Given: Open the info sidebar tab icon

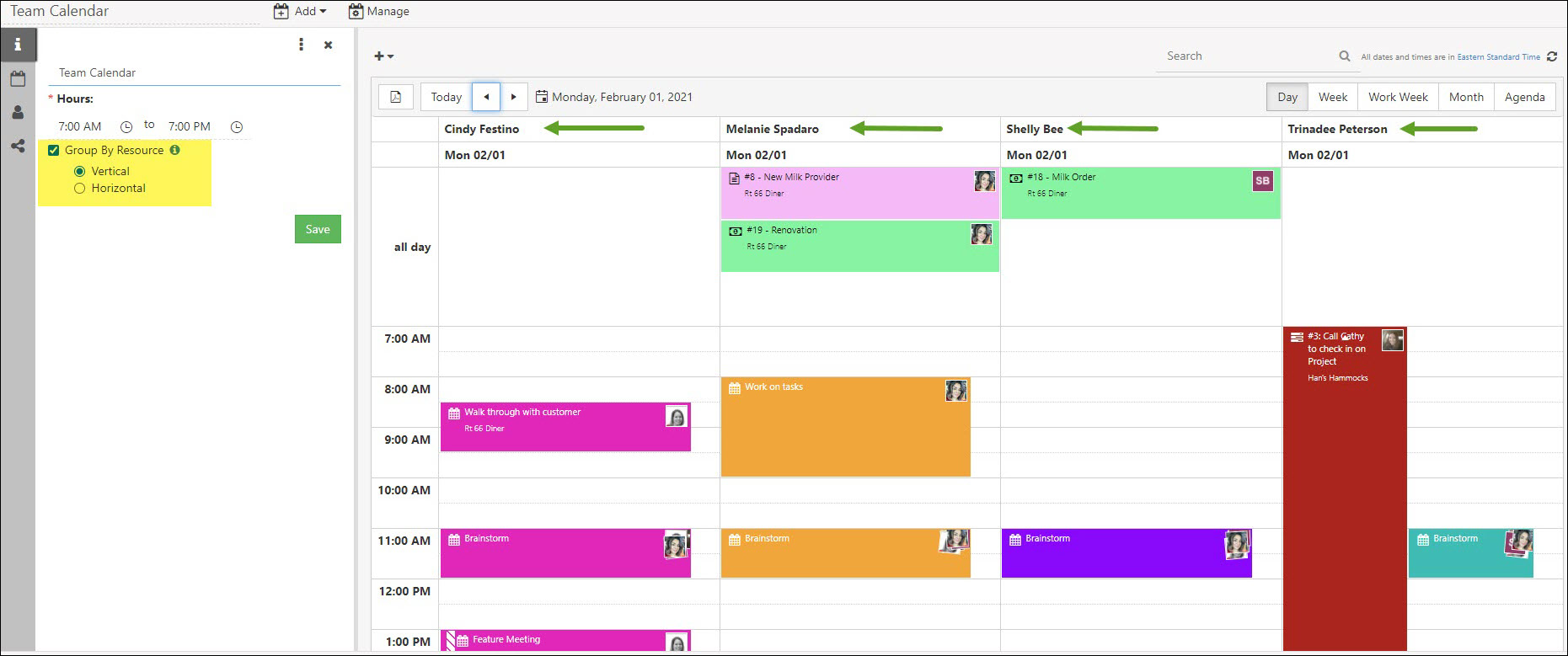Looking at the screenshot, I should click(18, 45).
